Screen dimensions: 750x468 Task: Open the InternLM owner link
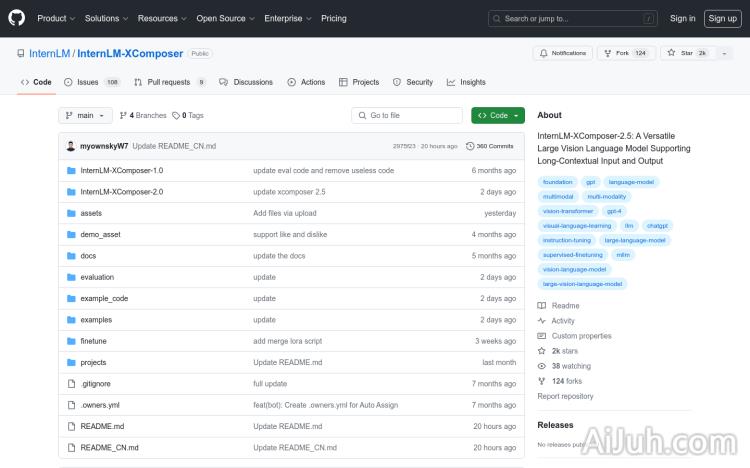(49, 54)
